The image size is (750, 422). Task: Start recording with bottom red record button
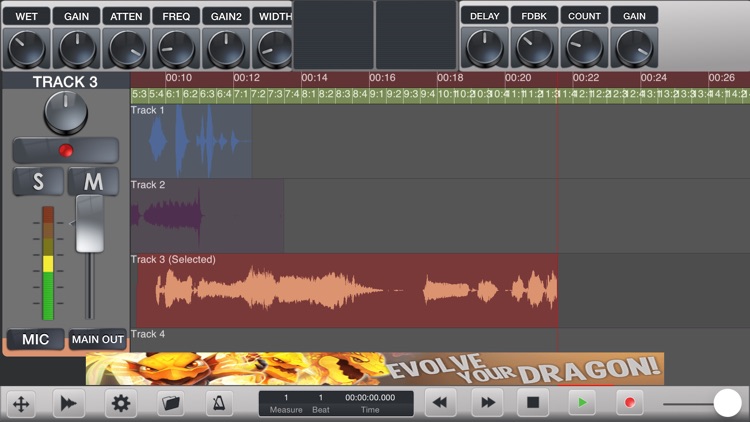[629, 403]
